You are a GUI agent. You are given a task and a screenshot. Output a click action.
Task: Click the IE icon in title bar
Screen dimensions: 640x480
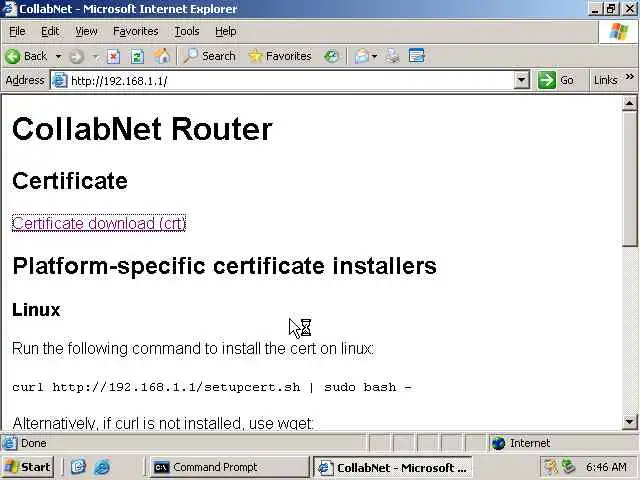pos(9,9)
